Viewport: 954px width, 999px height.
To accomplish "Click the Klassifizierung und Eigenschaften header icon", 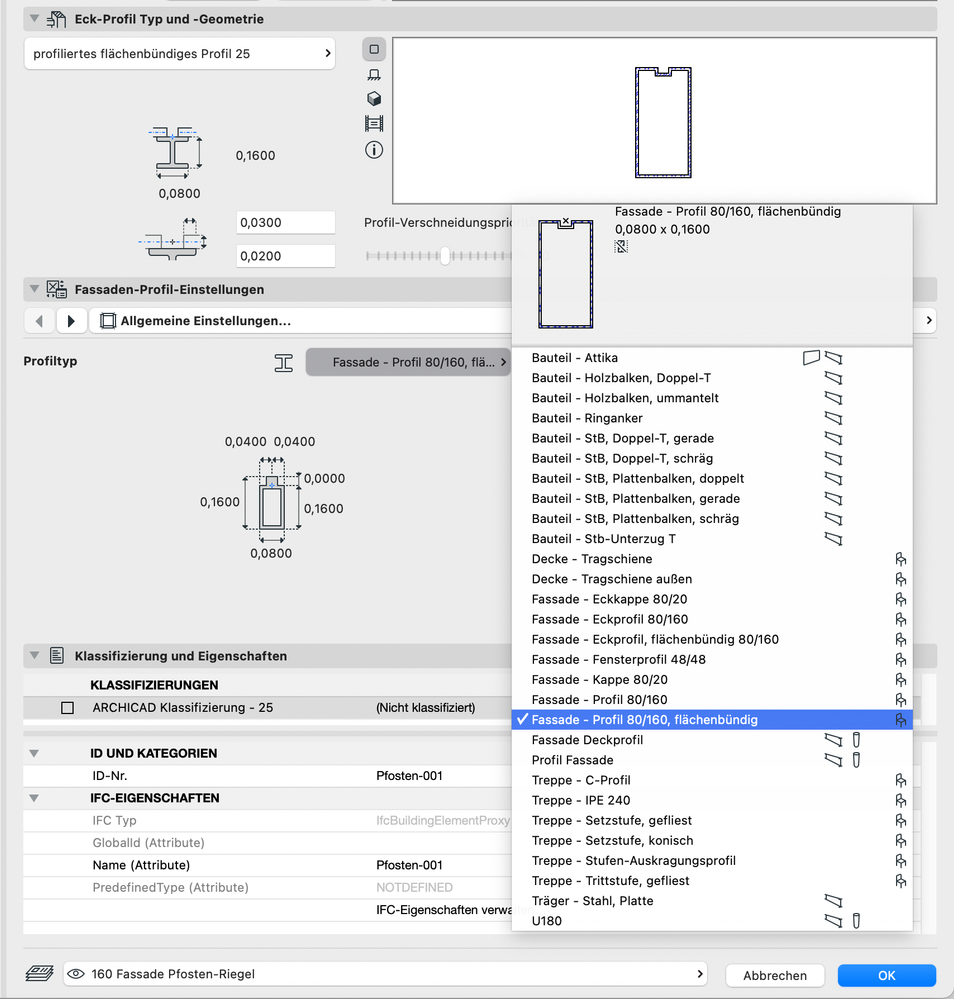I will (56, 656).
